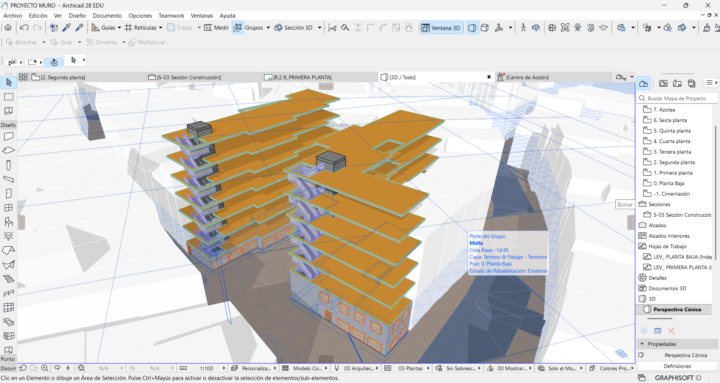Select Documentos 3D in the project map

click(x=667, y=288)
